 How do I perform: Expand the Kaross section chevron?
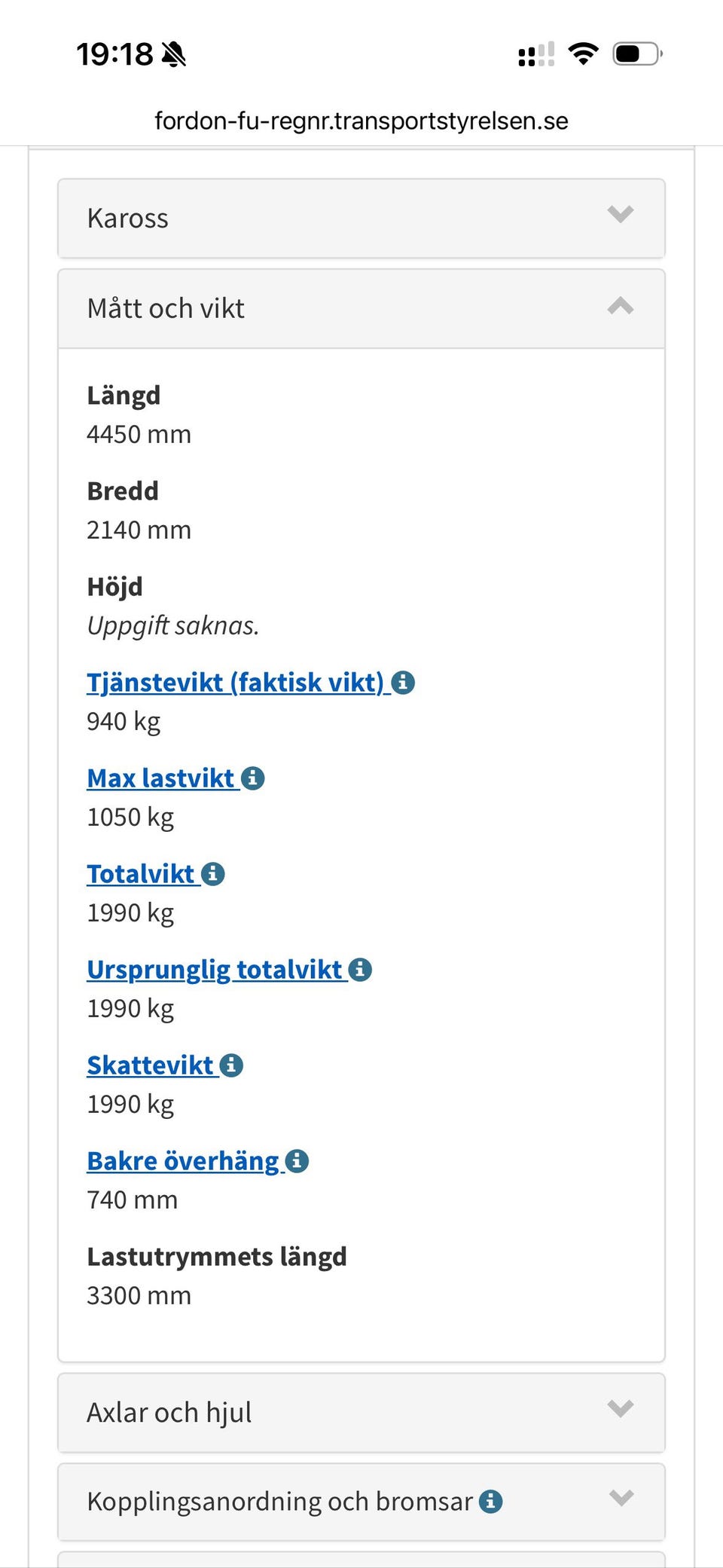click(621, 215)
